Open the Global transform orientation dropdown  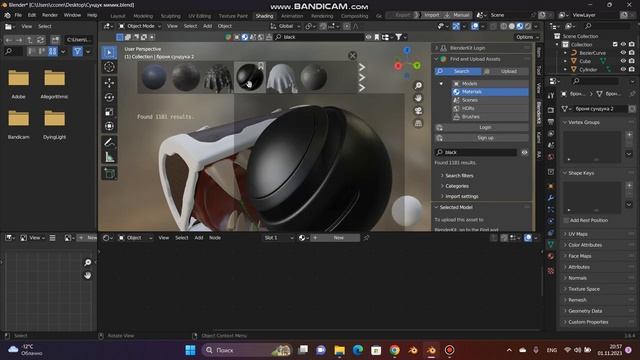click(285, 26)
